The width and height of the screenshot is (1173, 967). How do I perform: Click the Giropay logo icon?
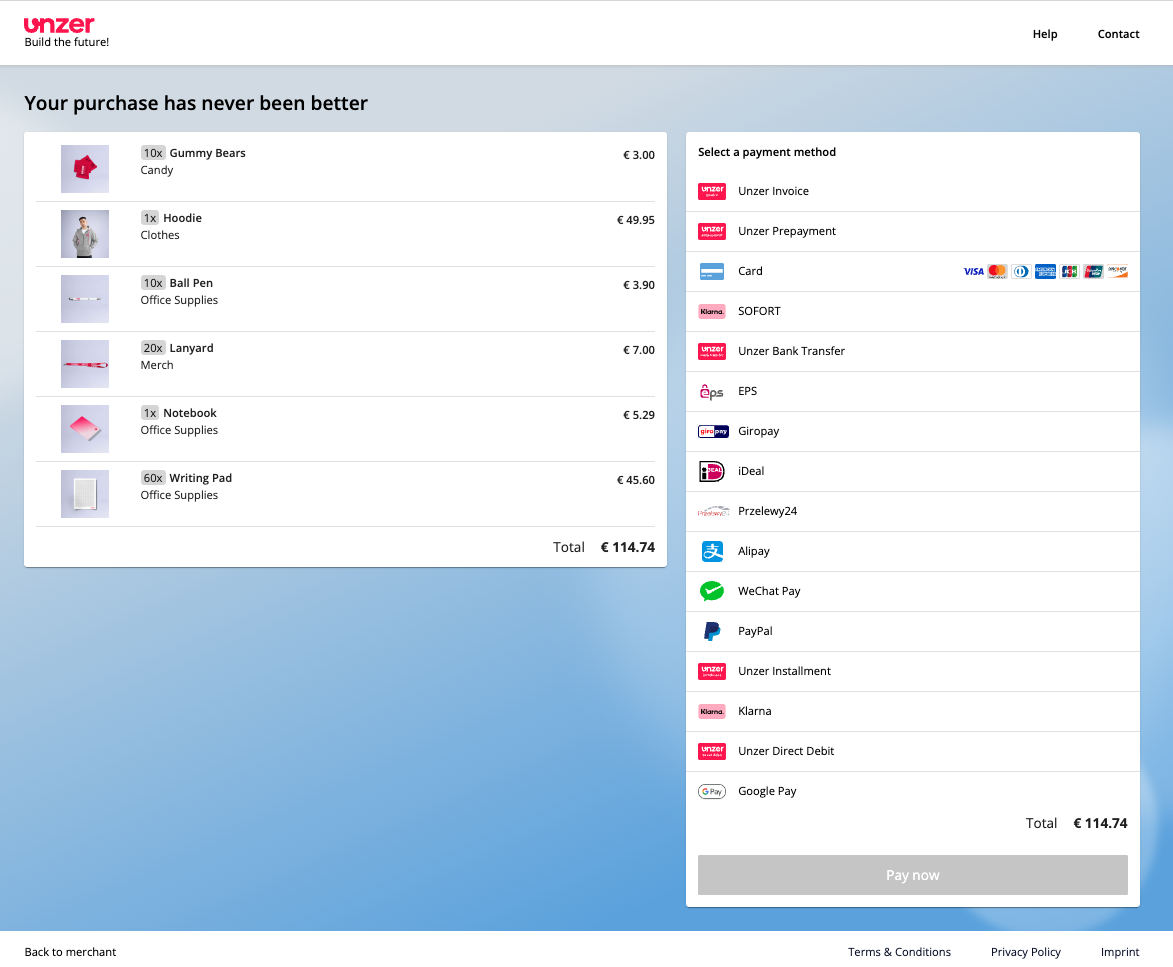click(x=713, y=432)
